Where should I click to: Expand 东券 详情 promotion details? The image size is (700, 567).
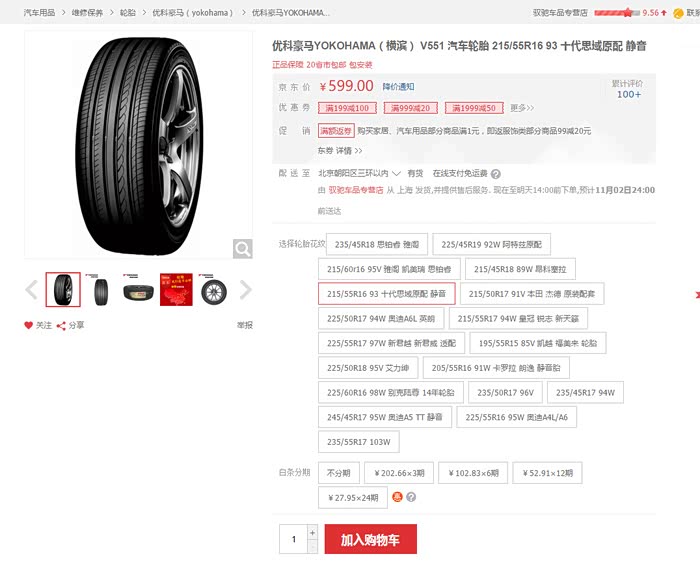(x=340, y=150)
